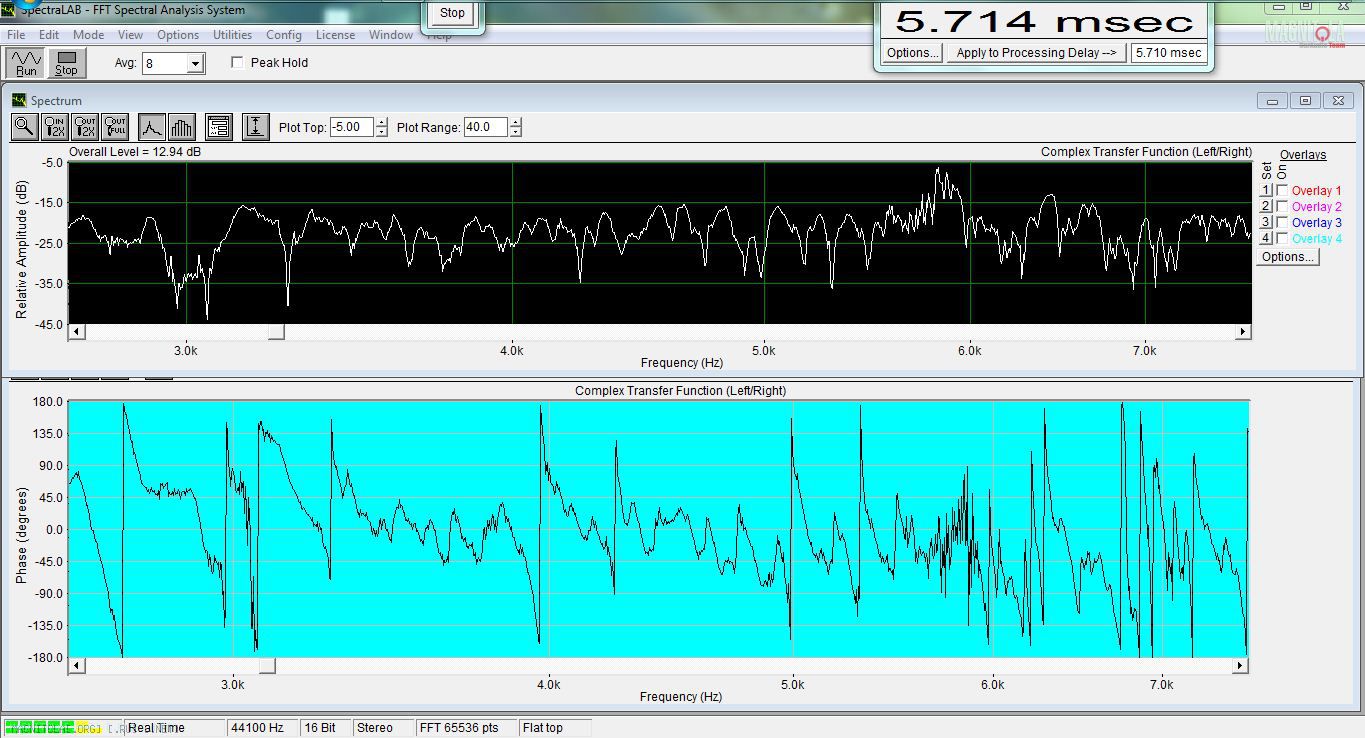Click the Run waveform button
Viewport: 1365px width, 738px height.
tap(27, 63)
